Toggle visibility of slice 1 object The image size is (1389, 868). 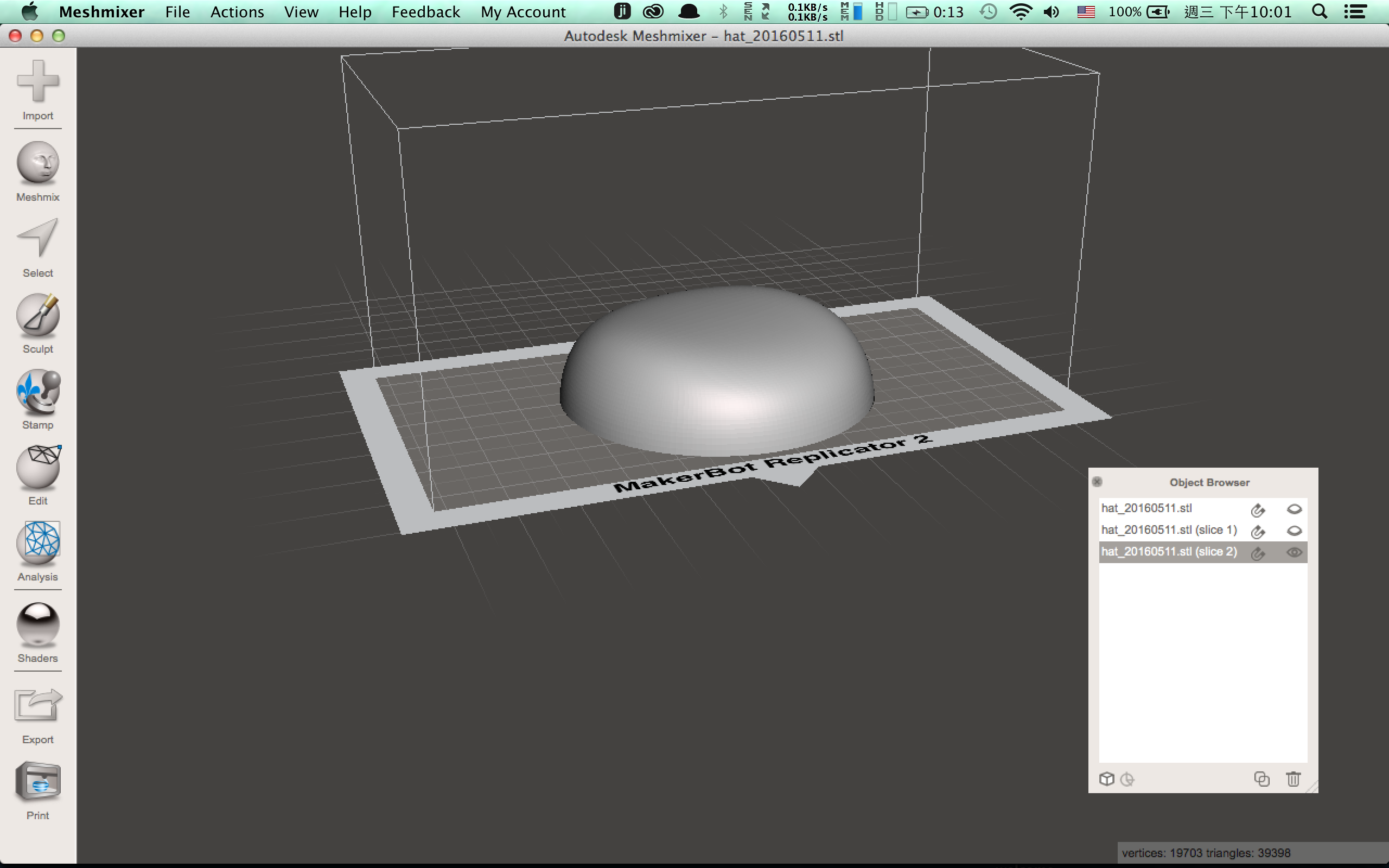coord(1294,531)
